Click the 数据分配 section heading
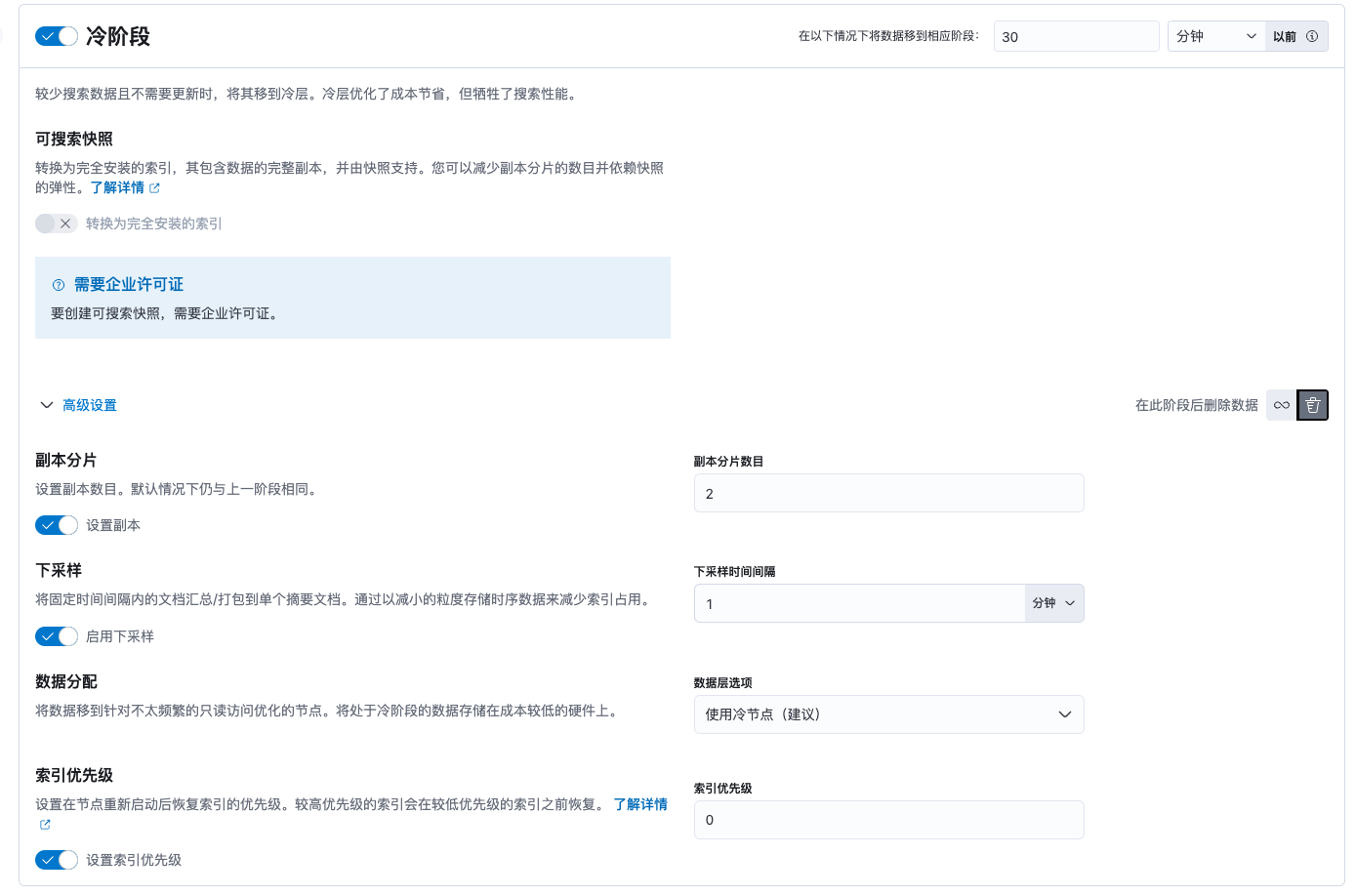1356x896 pixels. [66, 681]
